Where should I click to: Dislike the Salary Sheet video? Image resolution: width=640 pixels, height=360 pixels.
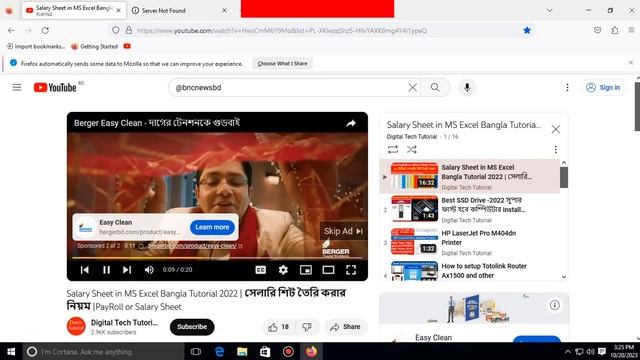pos(307,327)
